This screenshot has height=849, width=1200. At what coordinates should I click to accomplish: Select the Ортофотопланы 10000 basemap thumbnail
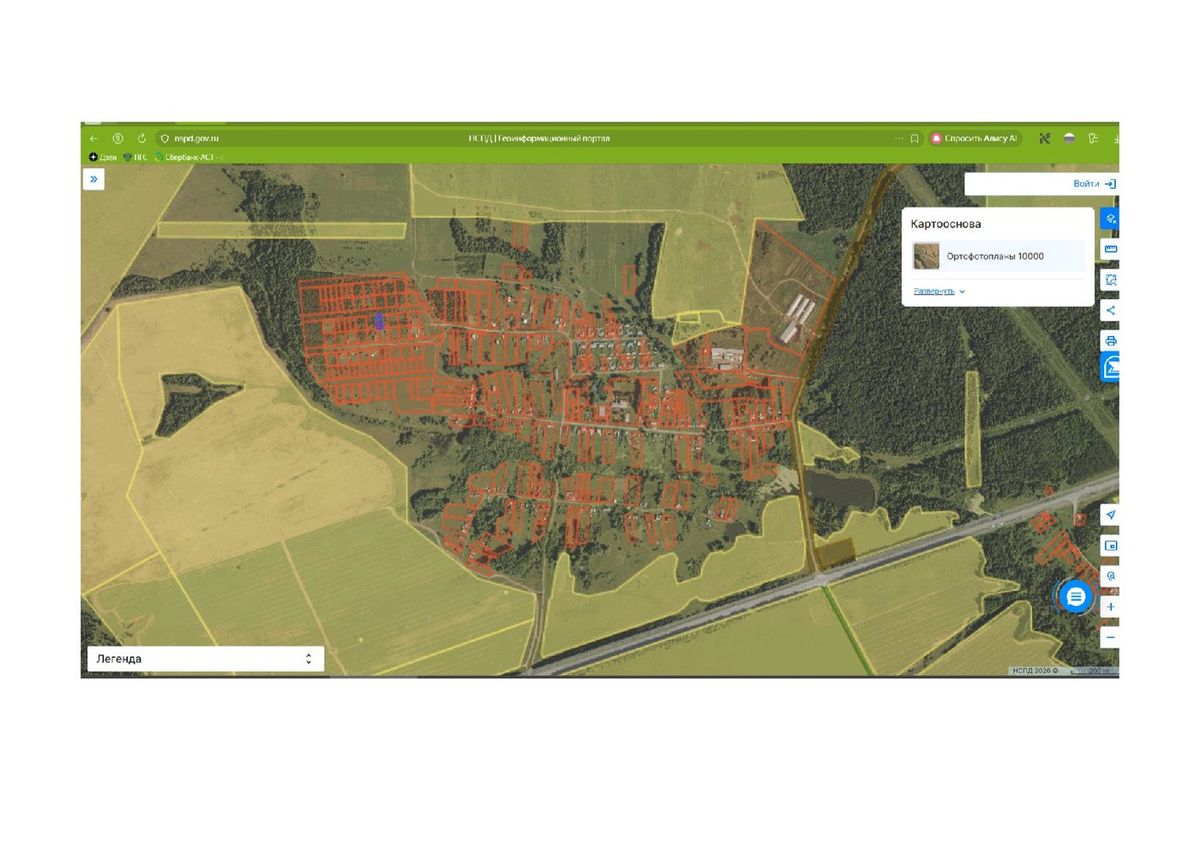pos(926,256)
